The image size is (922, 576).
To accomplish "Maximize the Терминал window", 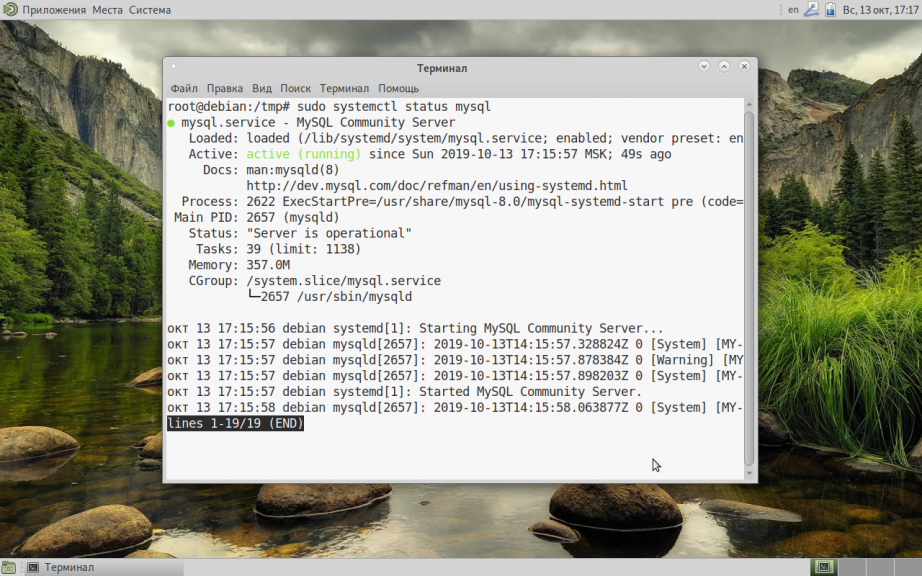I will [x=724, y=67].
